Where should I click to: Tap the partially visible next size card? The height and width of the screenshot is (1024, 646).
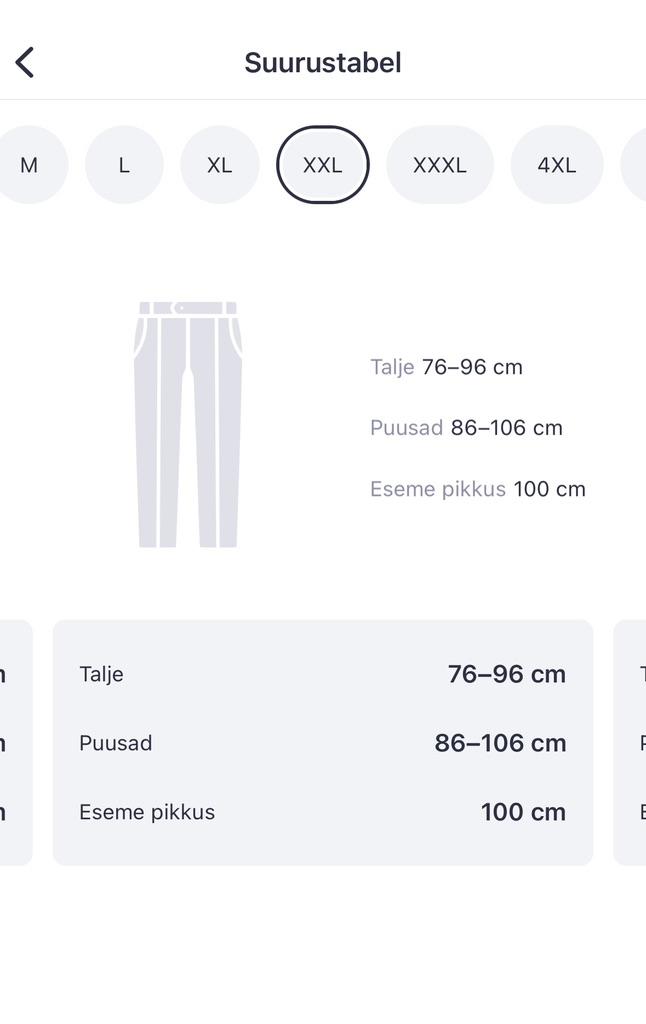tap(631, 742)
